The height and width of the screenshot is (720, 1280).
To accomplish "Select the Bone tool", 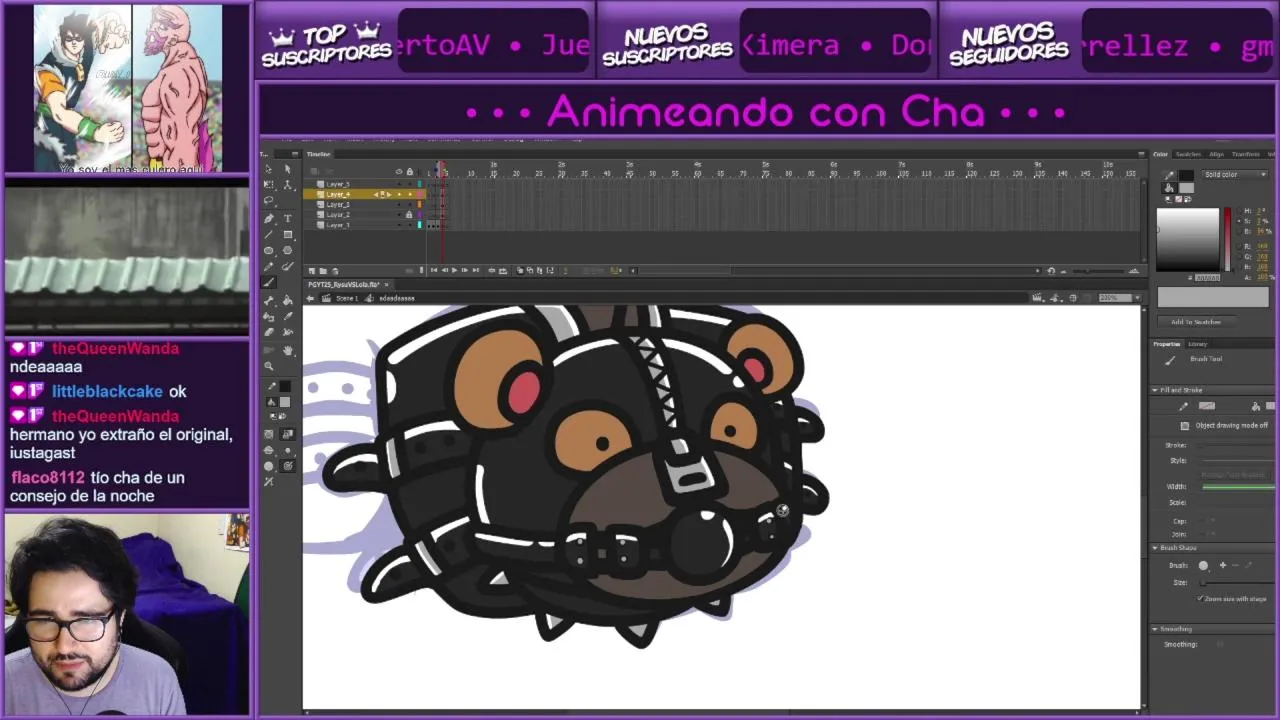I will click(268, 300).
